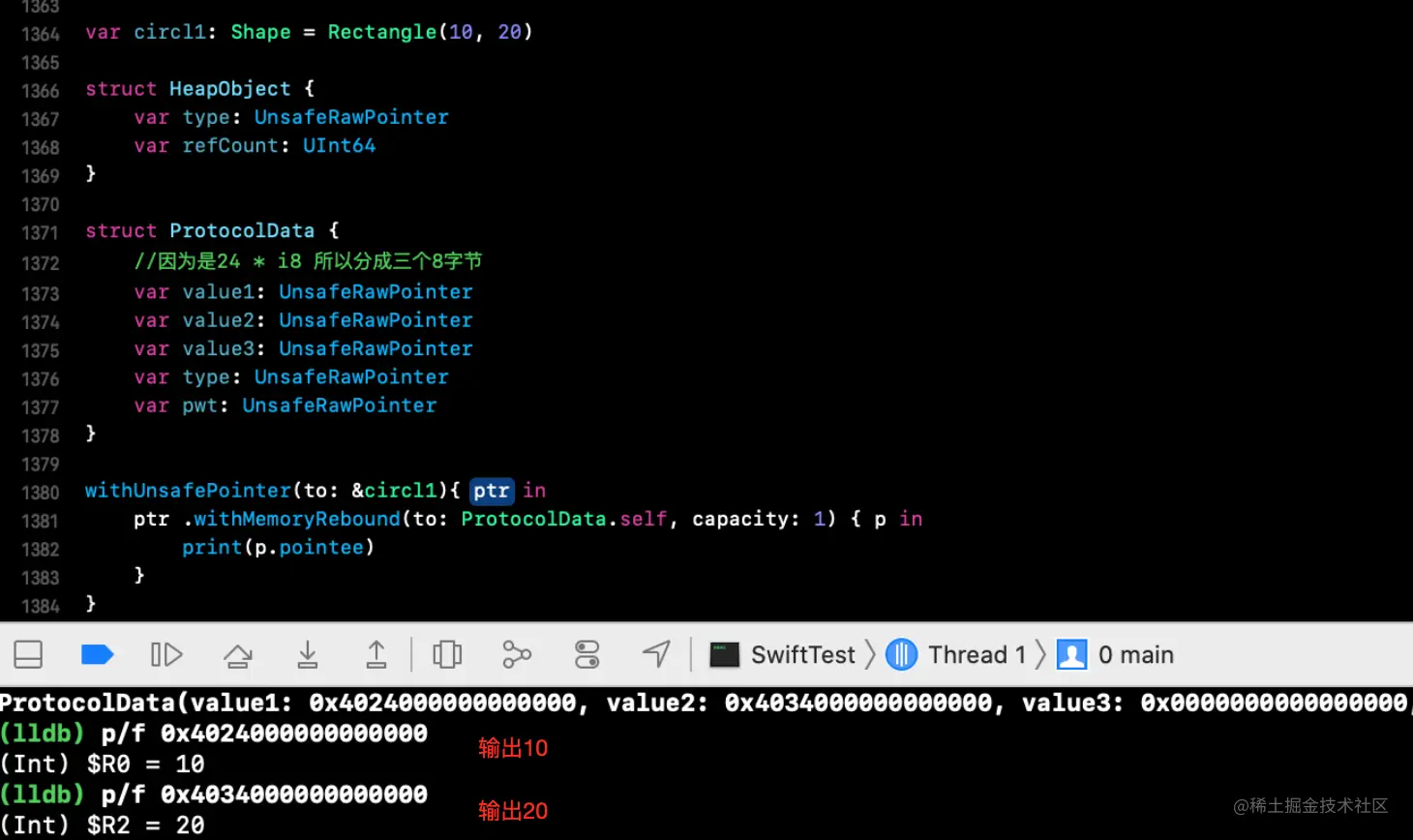Click the Chinese comment on line 1372

coord(308,261)
